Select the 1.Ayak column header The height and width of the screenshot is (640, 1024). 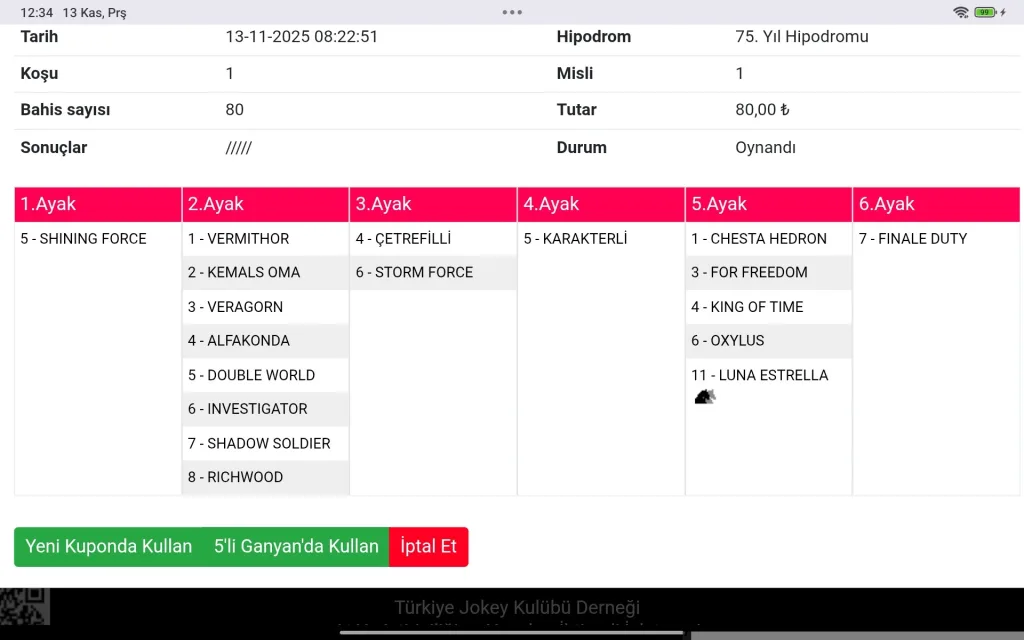(x=98, y=204)
